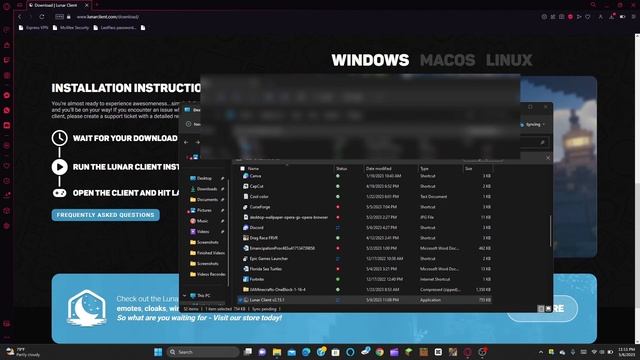
Task: Switch Explorer to details view icon
Action: [x=541, y=309]
